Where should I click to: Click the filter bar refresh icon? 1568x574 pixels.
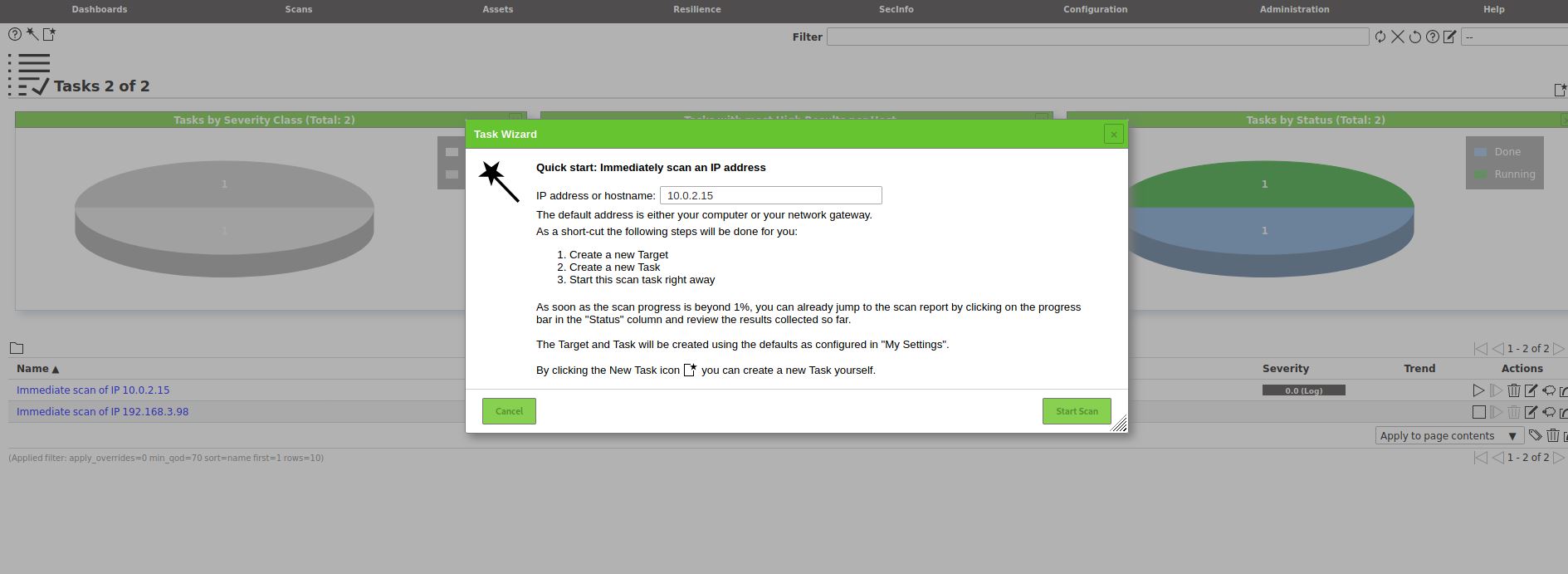click(x=1380, y=37)
